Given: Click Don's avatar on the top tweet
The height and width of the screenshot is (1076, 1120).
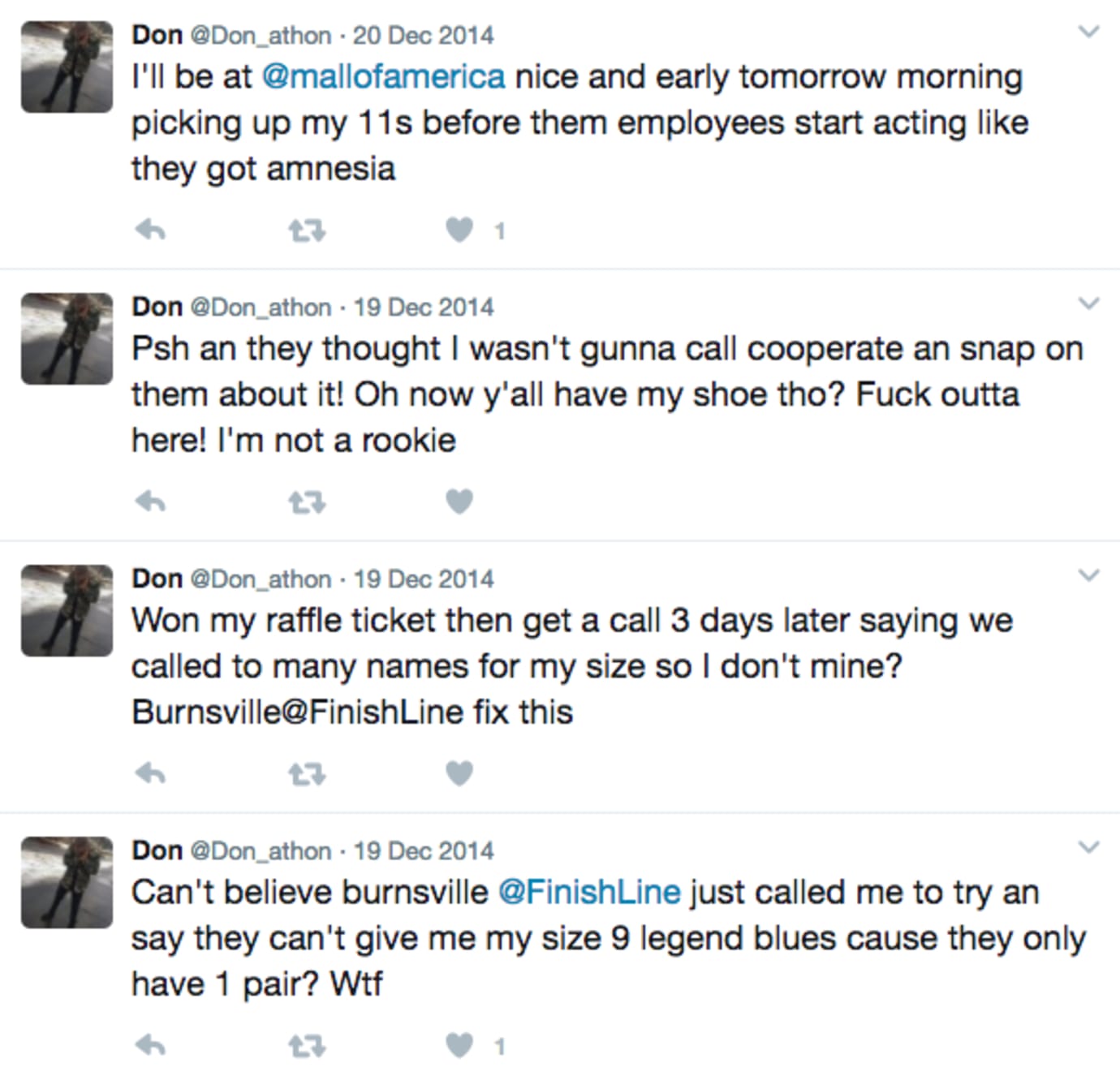Looking at the screenshot, I should pyautogui.click(x=67, y=67).
